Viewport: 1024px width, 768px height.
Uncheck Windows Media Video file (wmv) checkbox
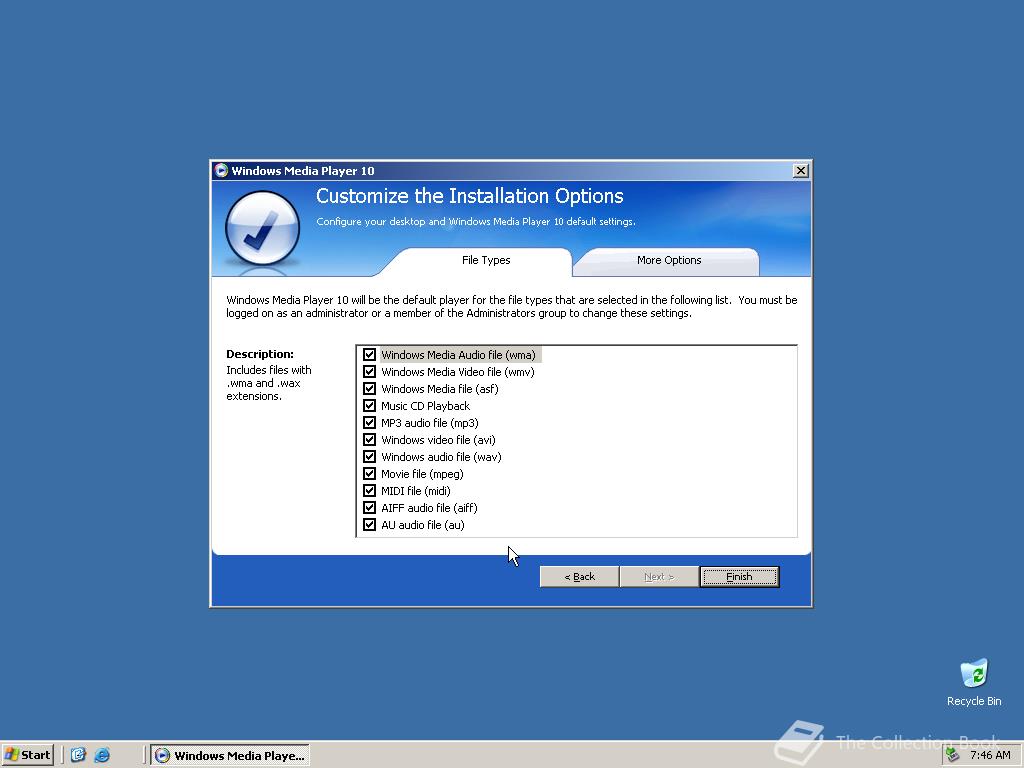point(369,372)
